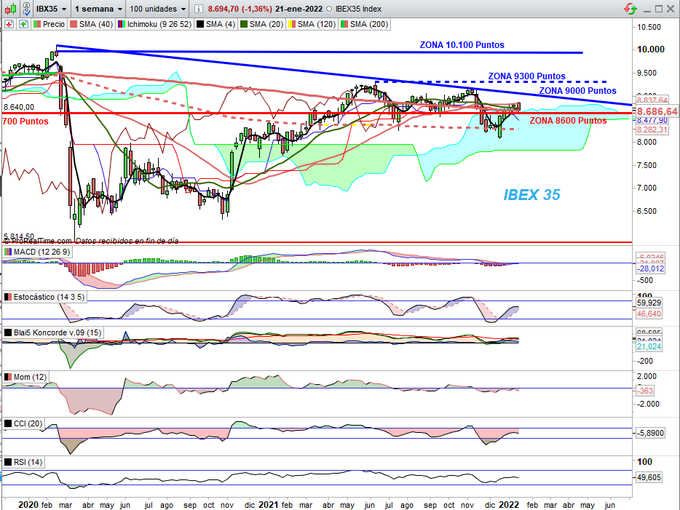Open the candlestick chart style icon
The image size is (680, 510).
coord(10,8)
